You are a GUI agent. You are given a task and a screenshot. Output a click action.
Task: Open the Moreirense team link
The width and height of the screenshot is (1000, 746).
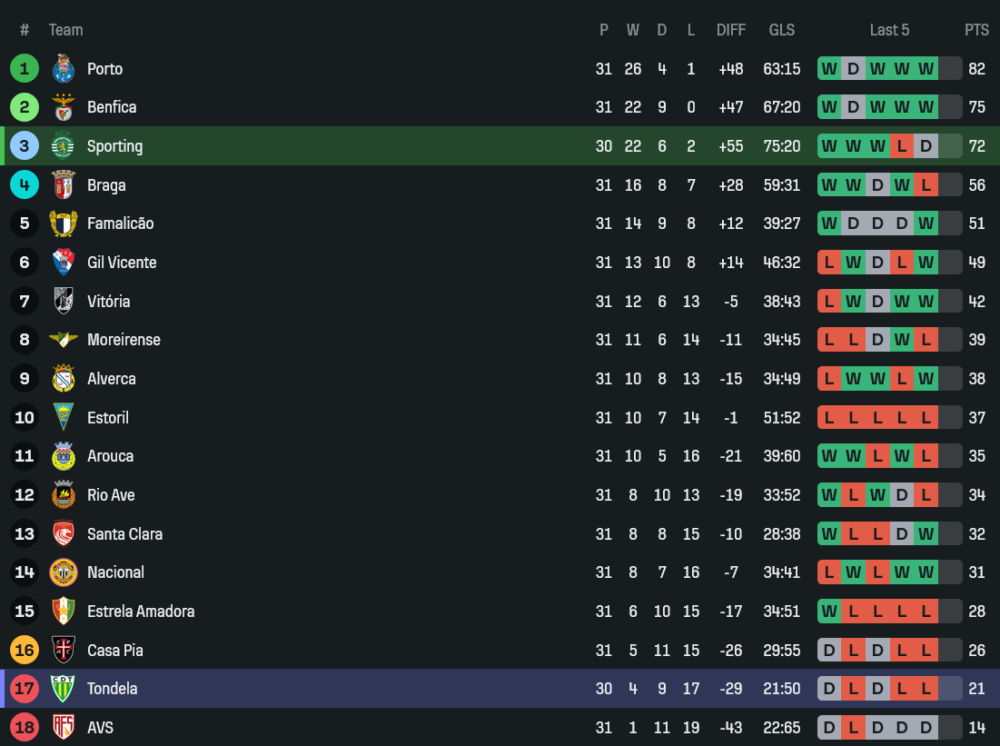coord(123,340)
